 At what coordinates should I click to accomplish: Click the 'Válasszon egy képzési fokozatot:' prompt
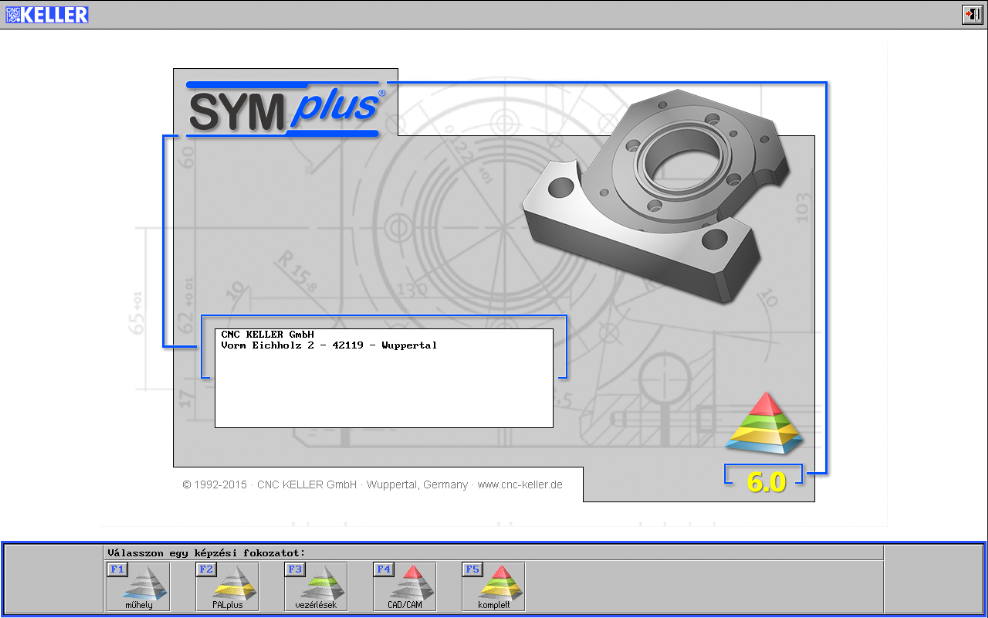[x=206, y=552]
